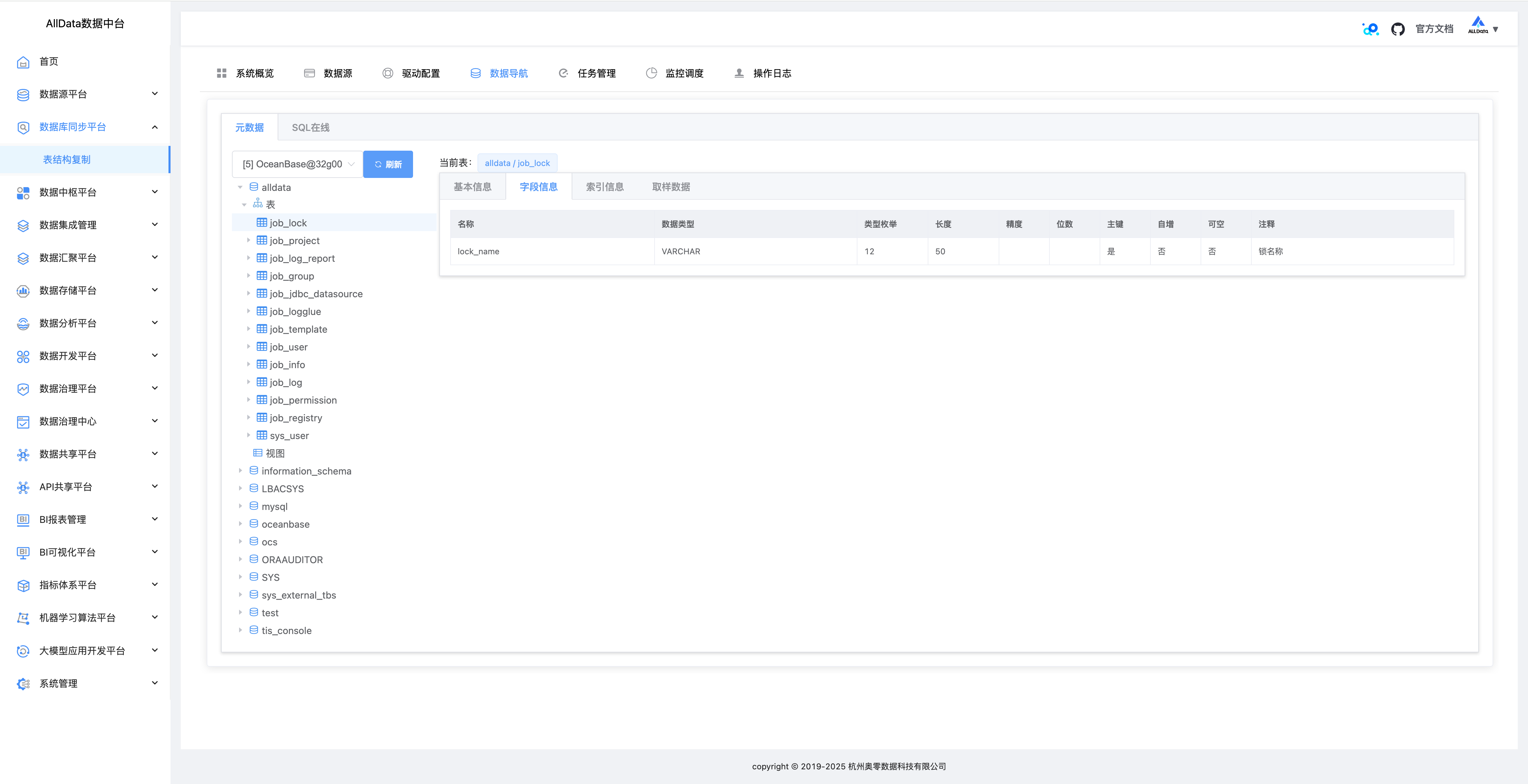Switch to the 索引信息 tab

pos(604,187)
